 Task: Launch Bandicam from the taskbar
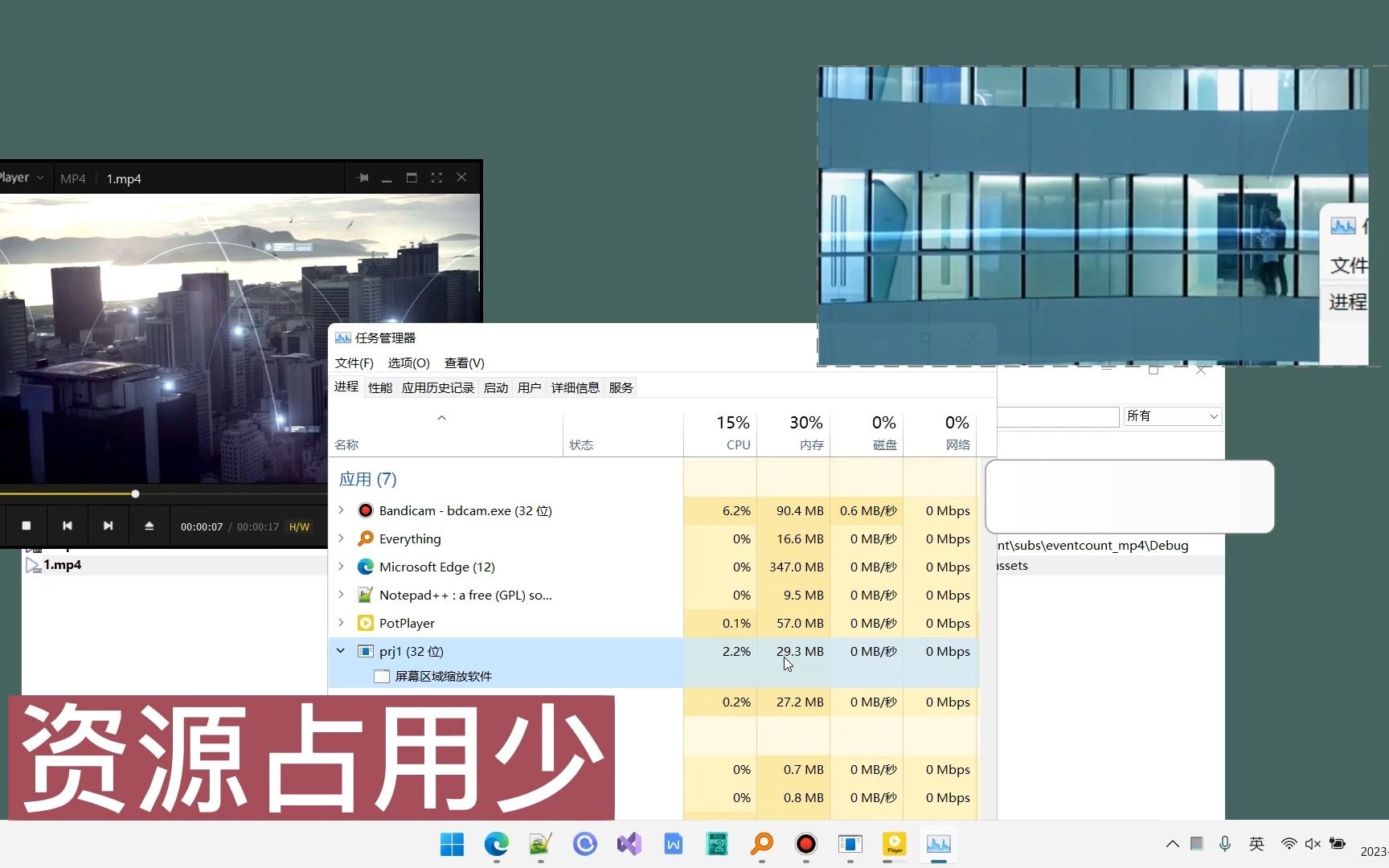(x=805, y=845)
